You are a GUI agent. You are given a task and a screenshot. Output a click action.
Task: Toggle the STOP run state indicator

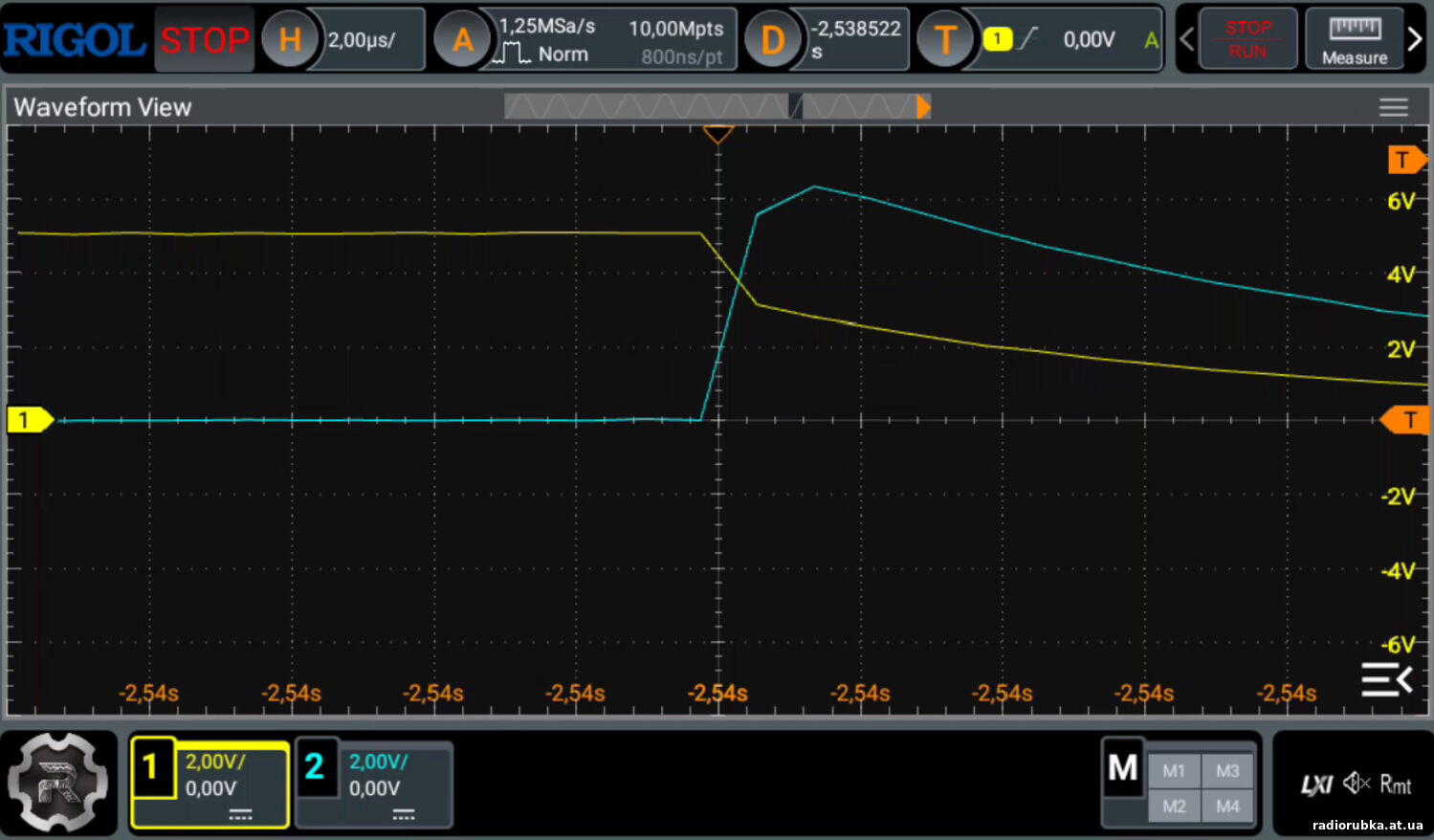click(x=204, y=40)
